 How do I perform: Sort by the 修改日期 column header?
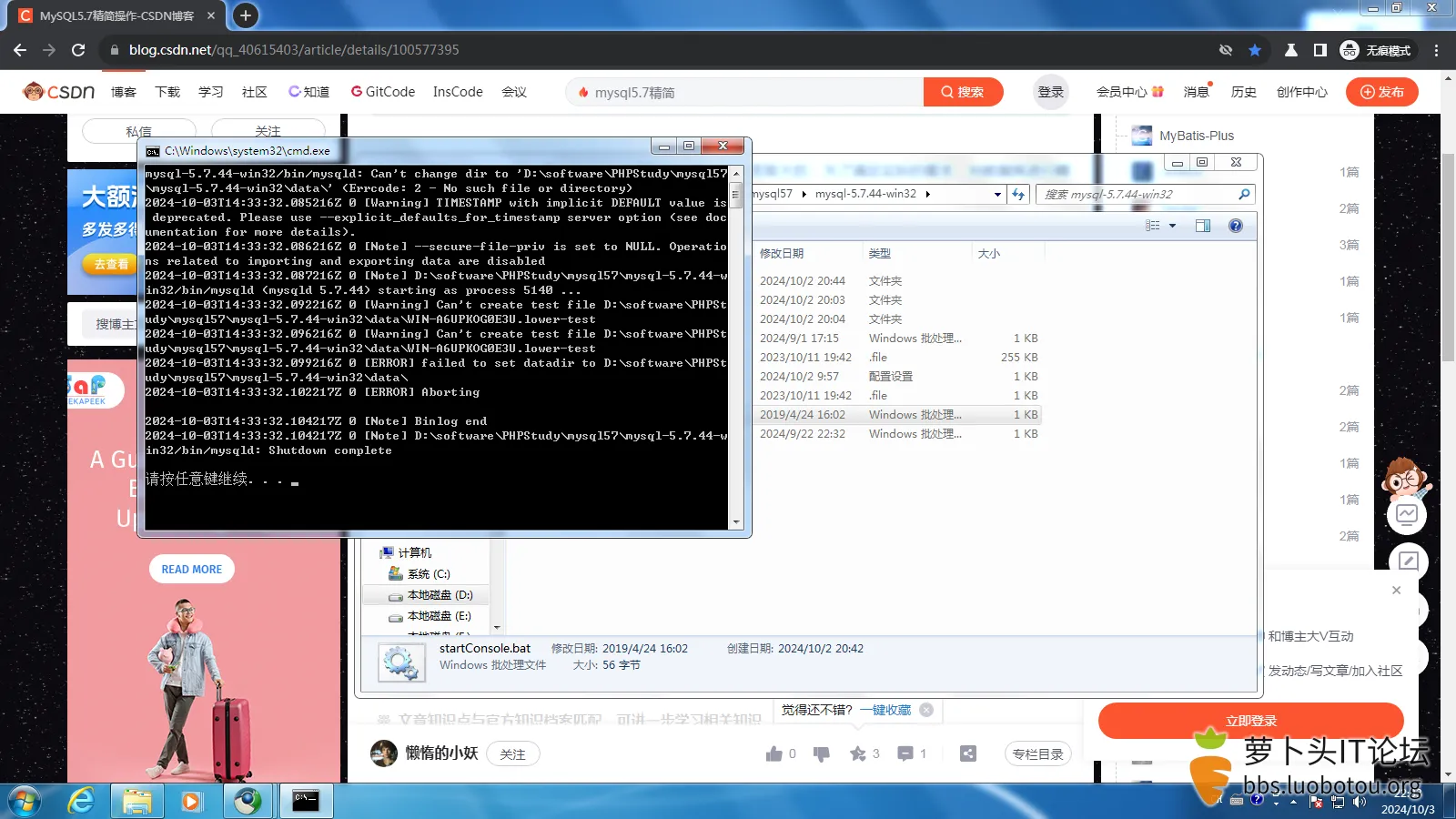[x=782, y=253]
